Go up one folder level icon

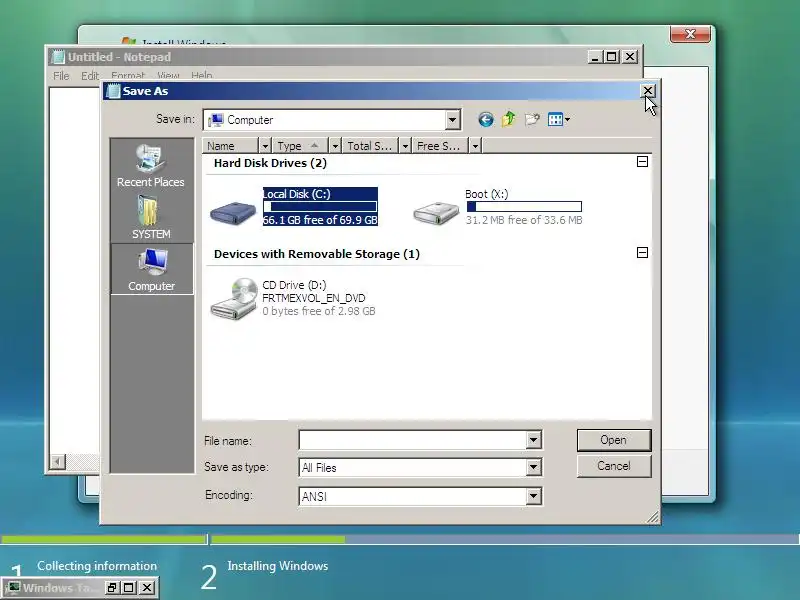[x=509, y=119]
